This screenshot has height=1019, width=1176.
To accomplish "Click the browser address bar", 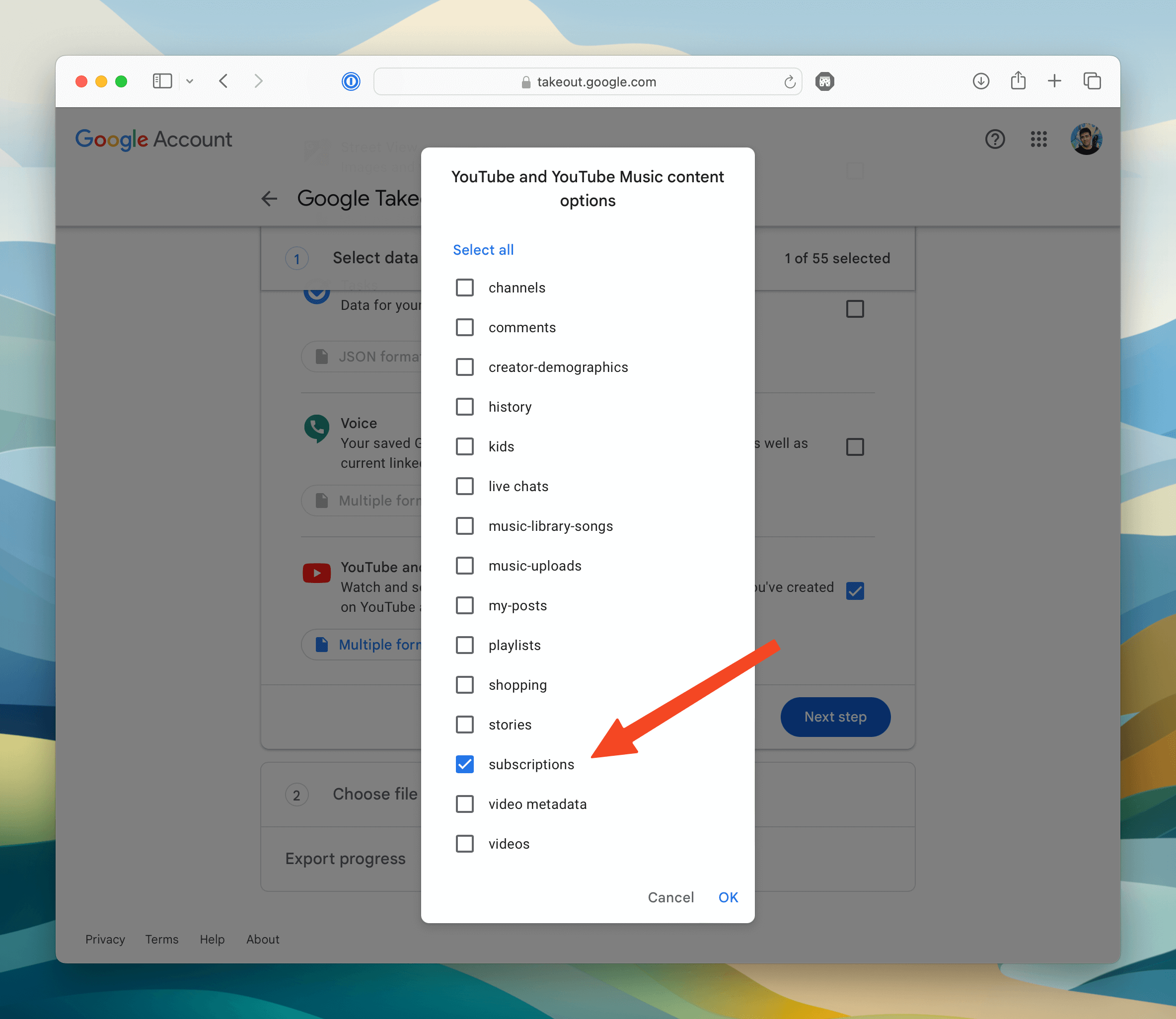I will [588, 81].
